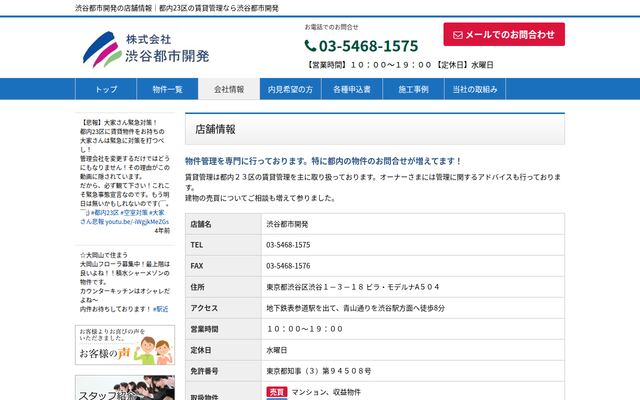
Task: Open the 物件一覧 menu item
Action: coord(167,89)
